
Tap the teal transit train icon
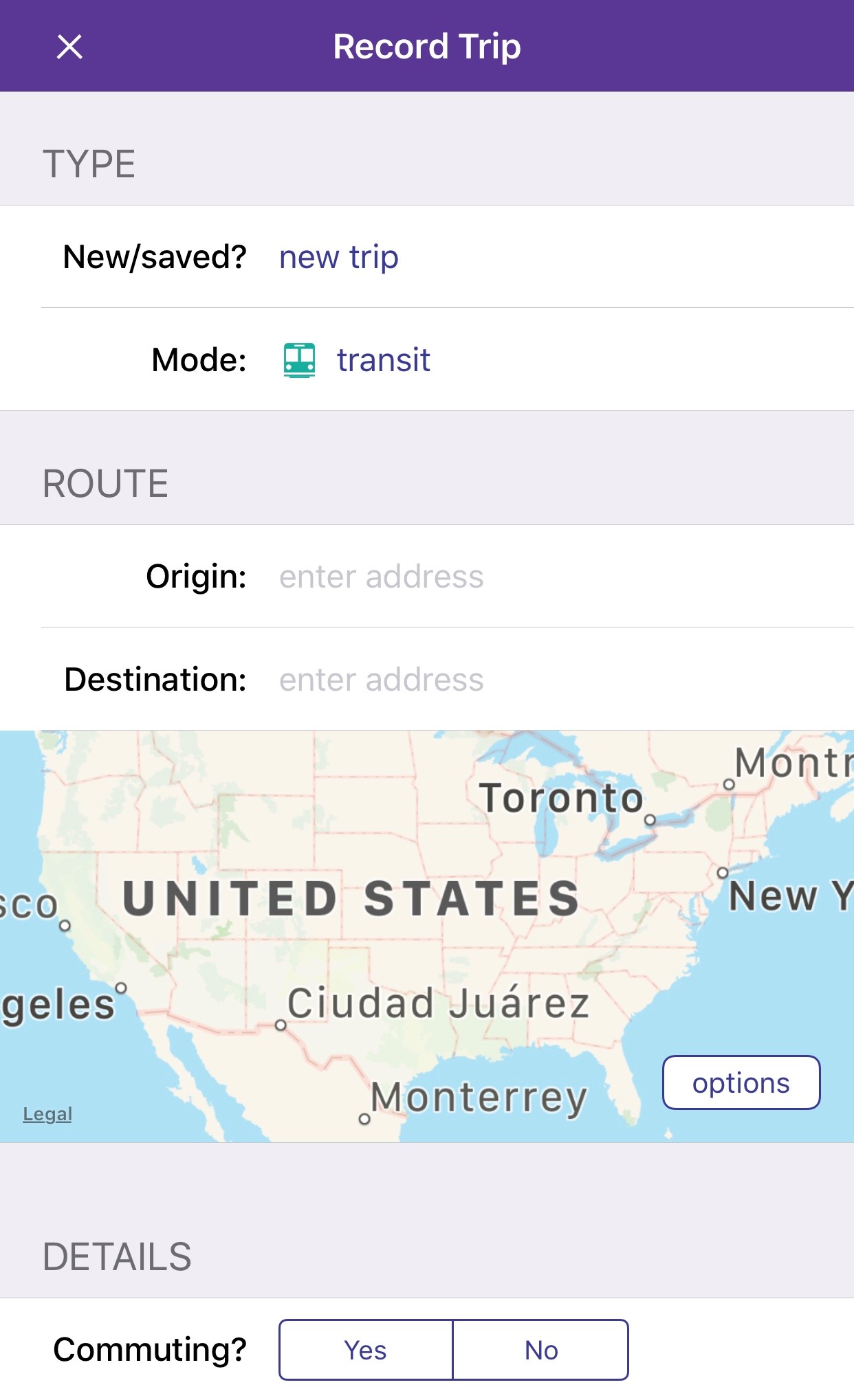[299, 360]
